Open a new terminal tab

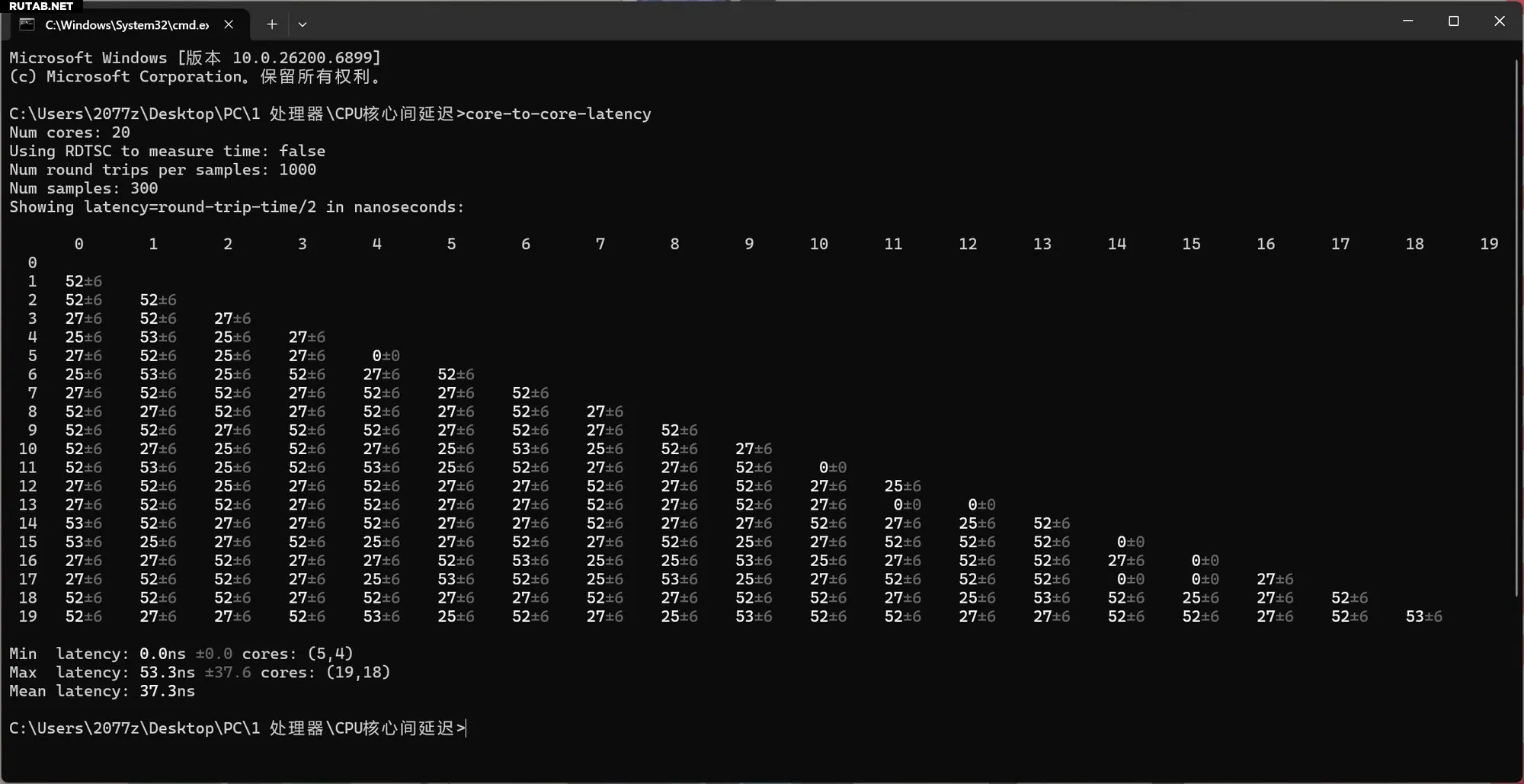(272, 24)
